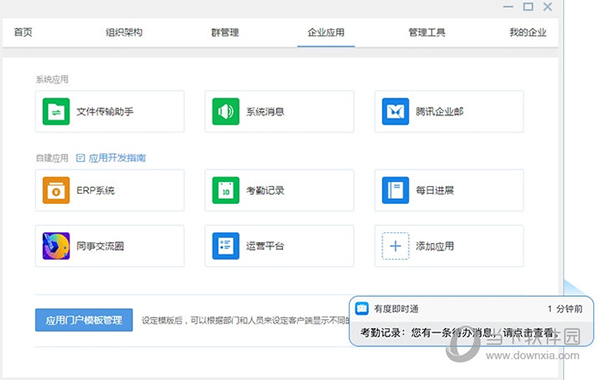
Task: Switch to the 我的企业 tab
Action: [x=528, y=32]
